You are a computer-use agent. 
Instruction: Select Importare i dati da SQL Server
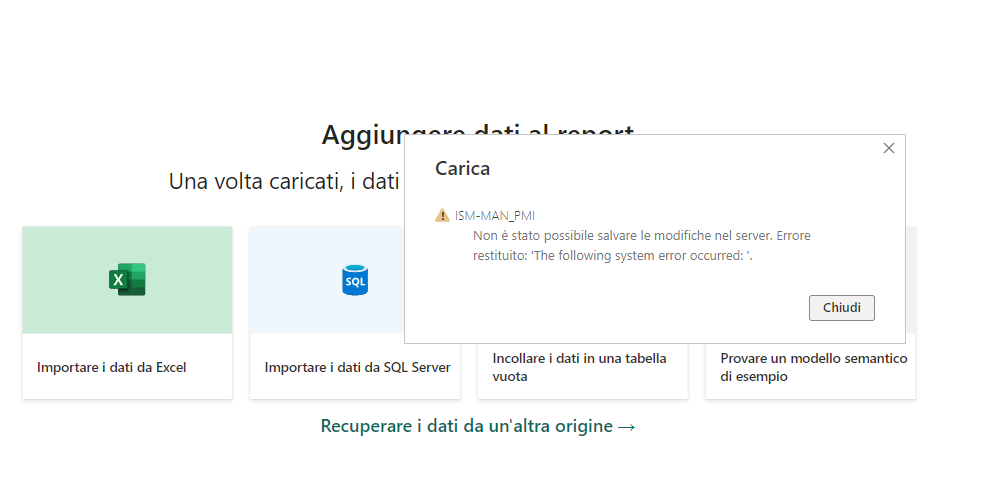(358, 368)
